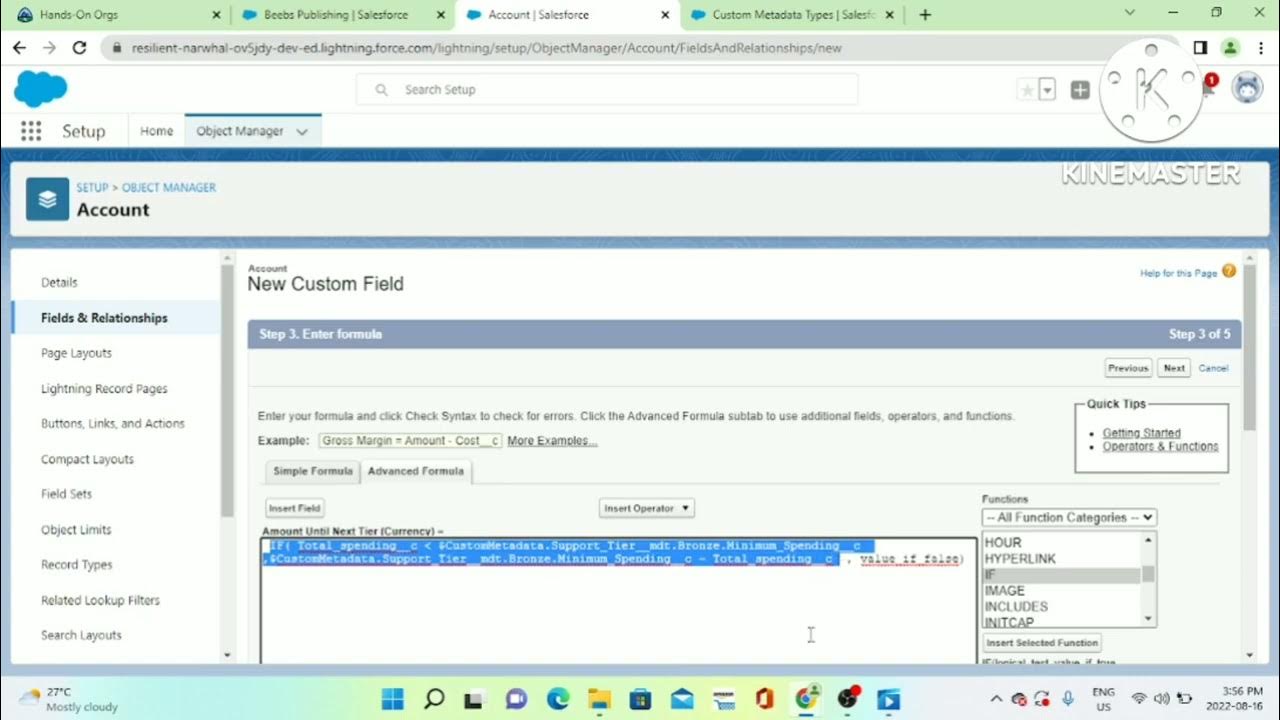Click the microphone tray icon
The height and width of the screenshot is (720, 1280).
pyautogui.click(x=1069, y=698)
